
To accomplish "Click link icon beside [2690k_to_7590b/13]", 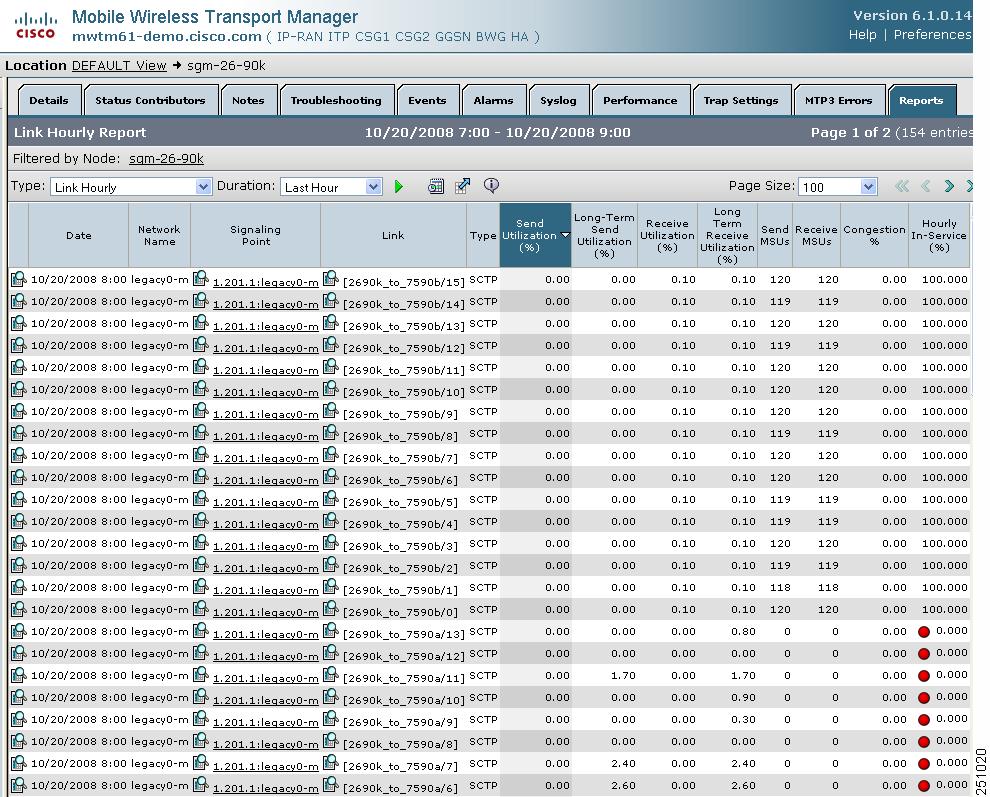I will click(330, 322).
